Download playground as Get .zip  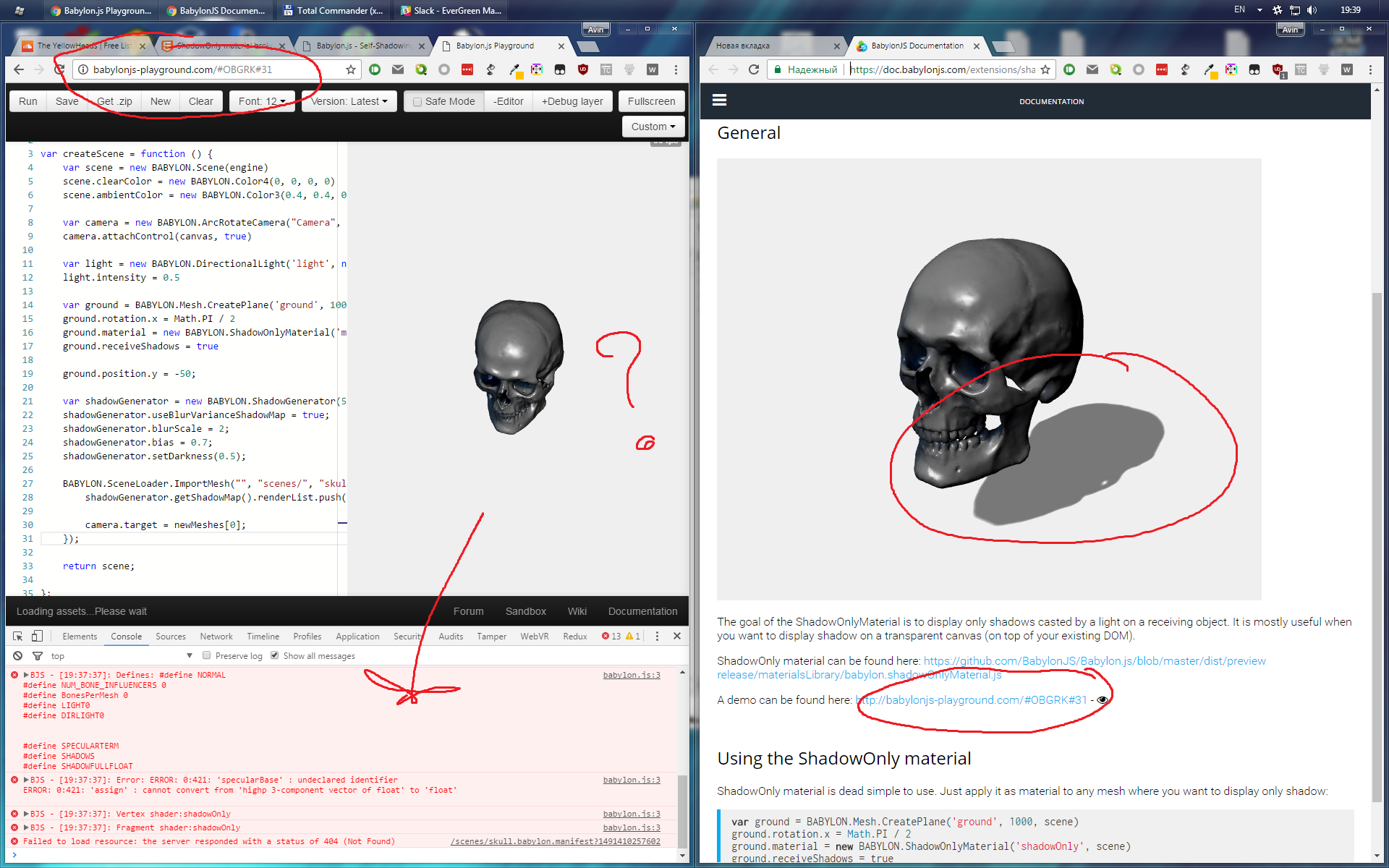[x=114, y=101]
